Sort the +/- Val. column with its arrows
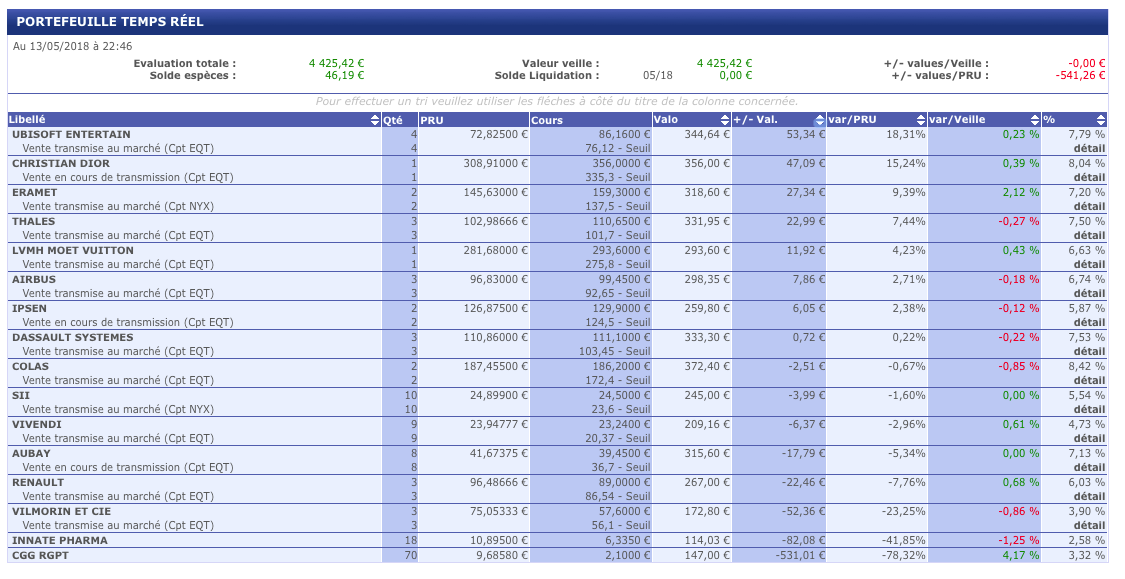This screenshot has height=579, width=1125. pyautogui.click(x=819, y=121)
